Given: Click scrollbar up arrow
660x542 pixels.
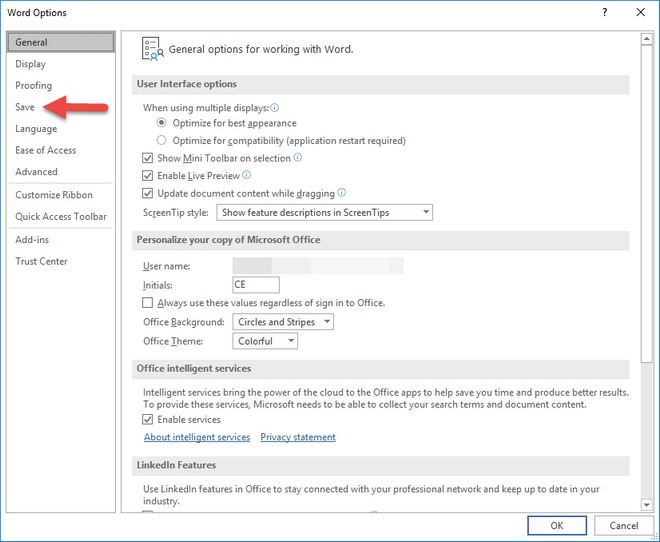Looking at the screenshot, I should (x=647, y=39).
